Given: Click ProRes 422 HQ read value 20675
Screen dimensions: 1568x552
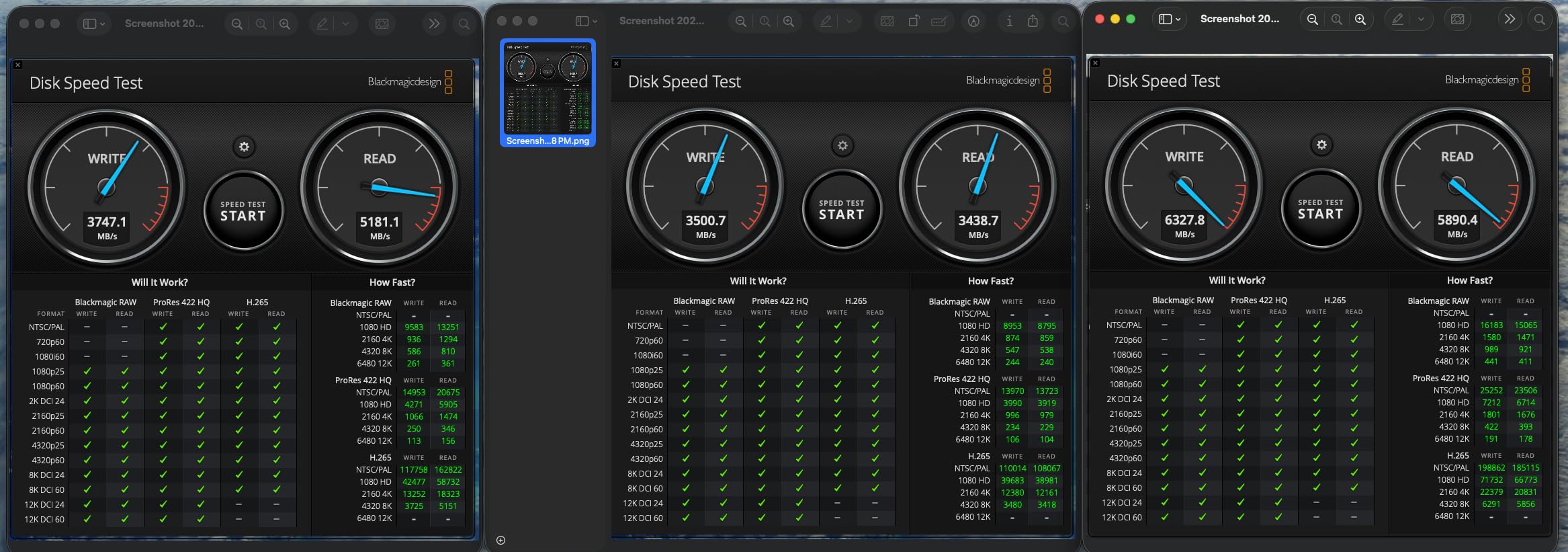Looking at the screenshot, I should pos(448,393).
